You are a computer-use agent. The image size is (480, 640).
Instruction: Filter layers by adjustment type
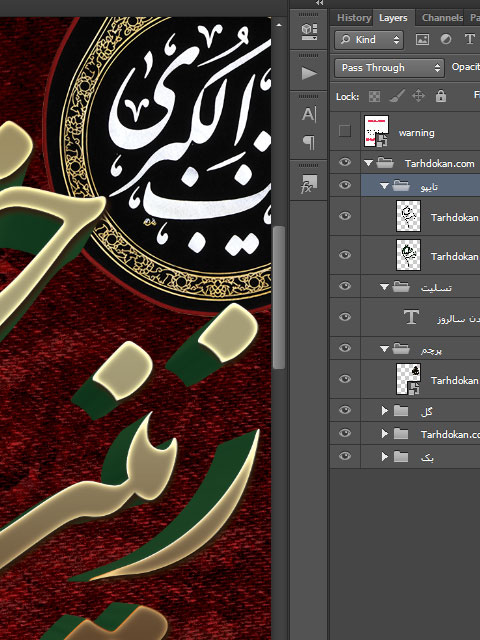point(446,40)
